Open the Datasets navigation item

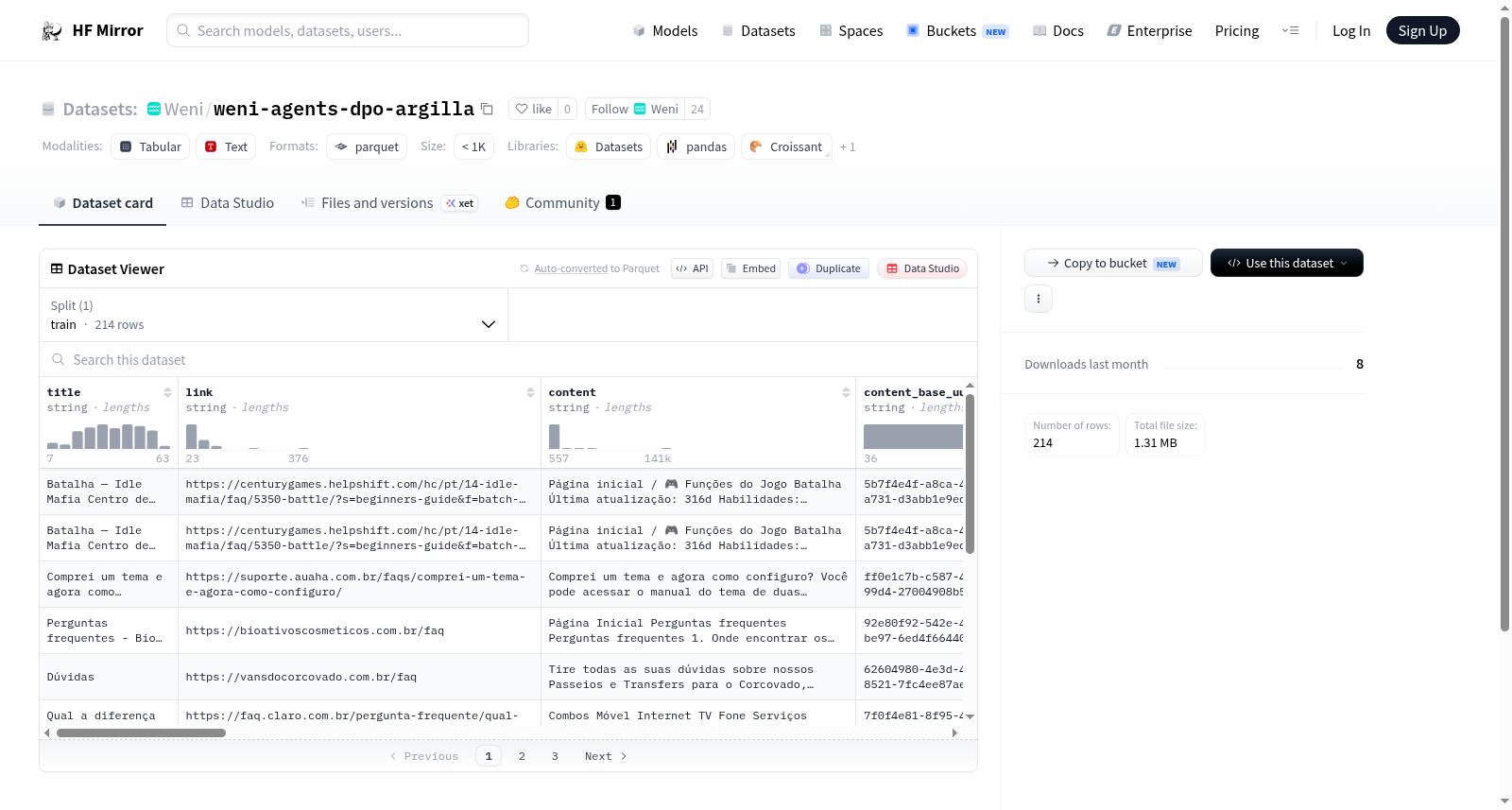click(759, 30)
